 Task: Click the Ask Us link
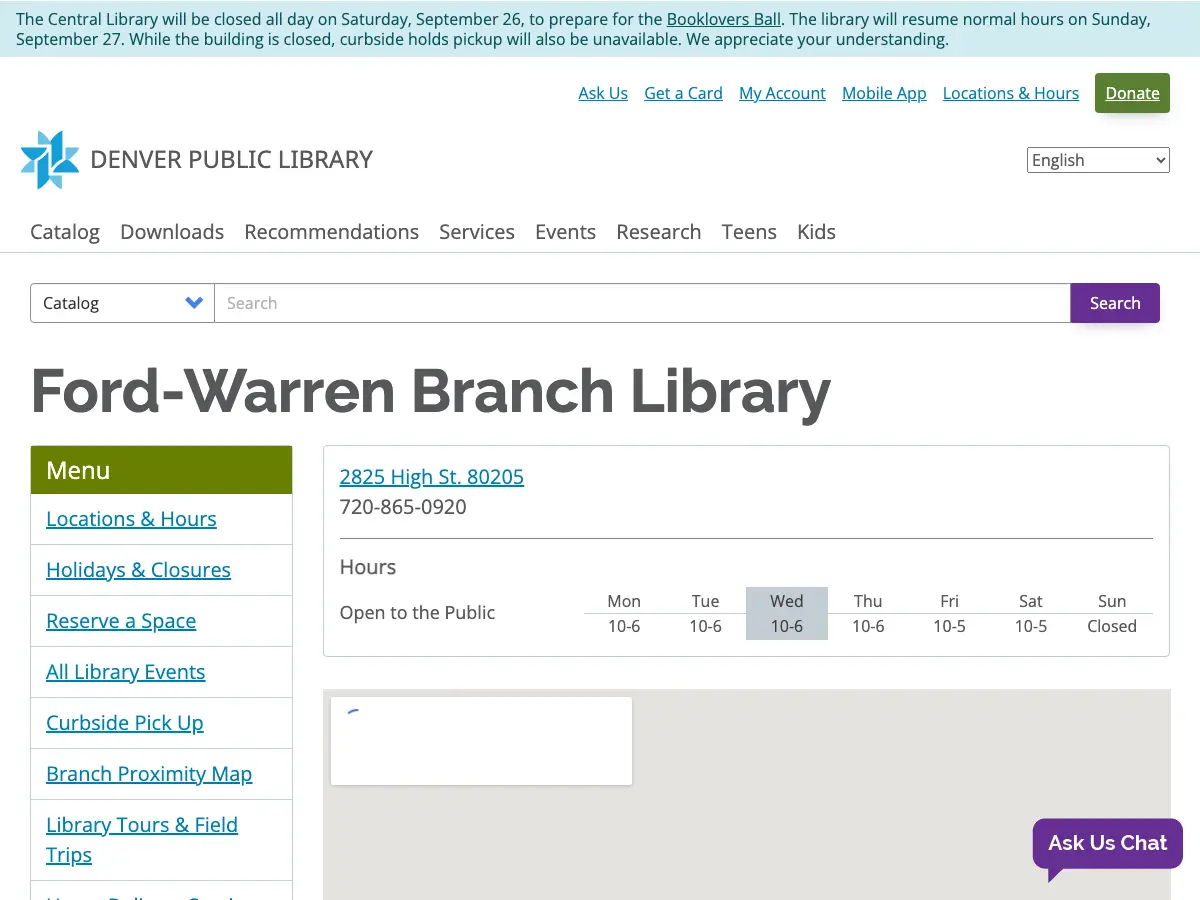tap(603, 93)
